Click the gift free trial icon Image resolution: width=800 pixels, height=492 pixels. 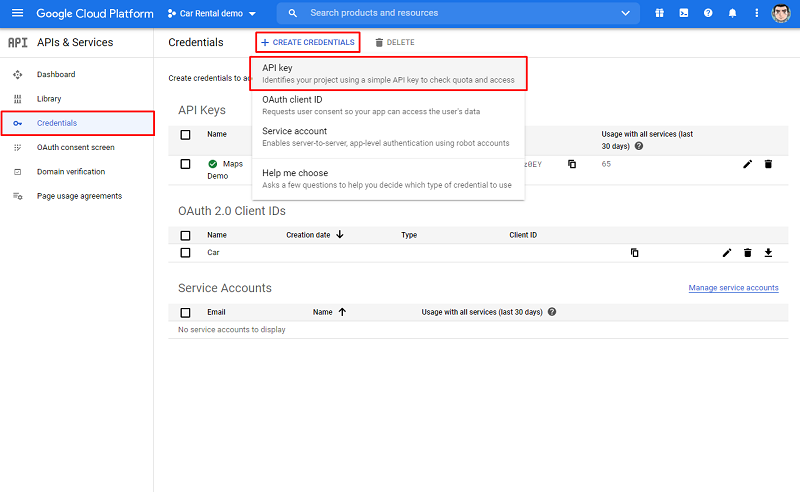point(659,13)
